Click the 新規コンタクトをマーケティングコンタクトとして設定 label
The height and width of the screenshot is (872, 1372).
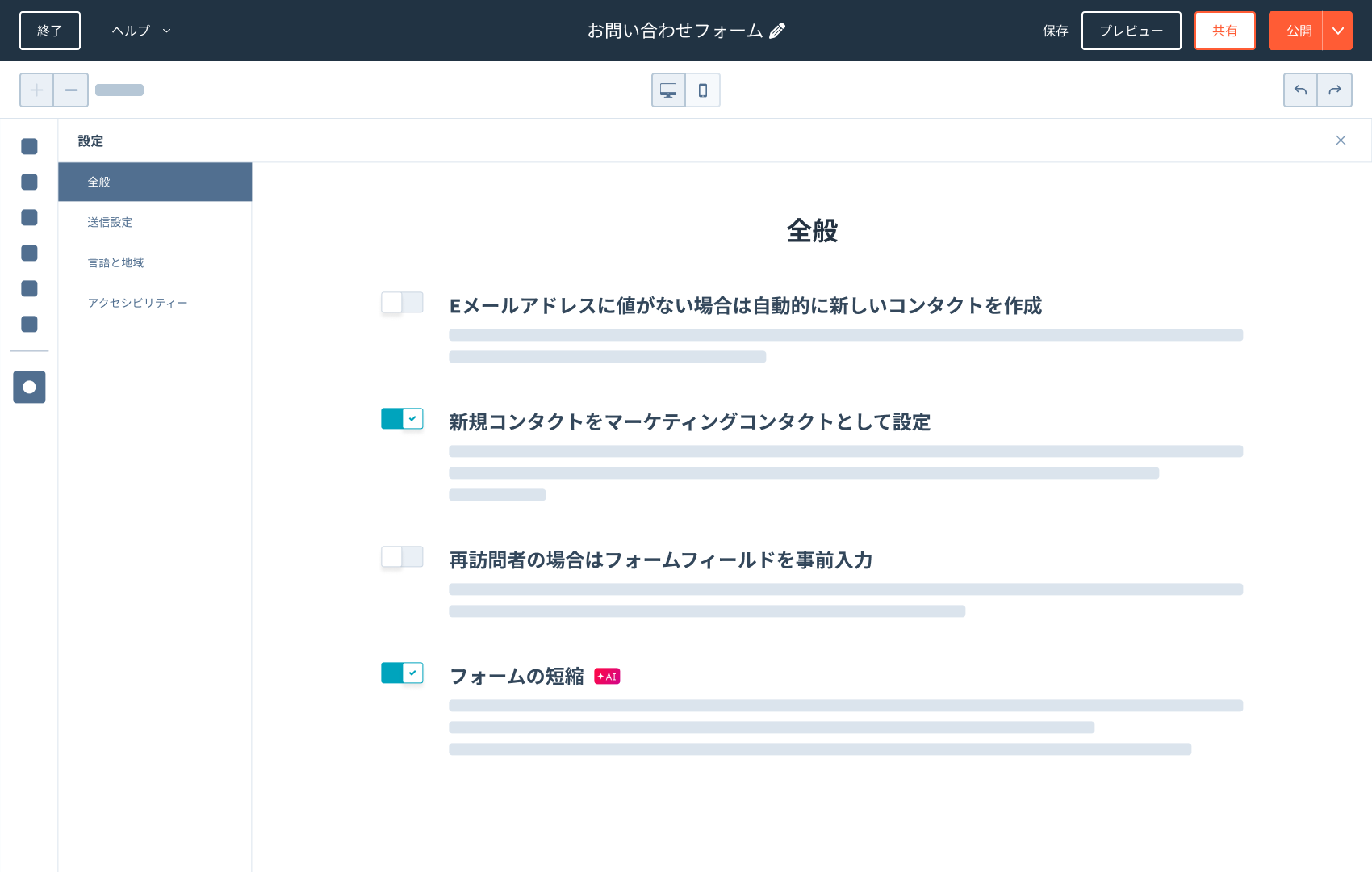click(x=690, y=422)
